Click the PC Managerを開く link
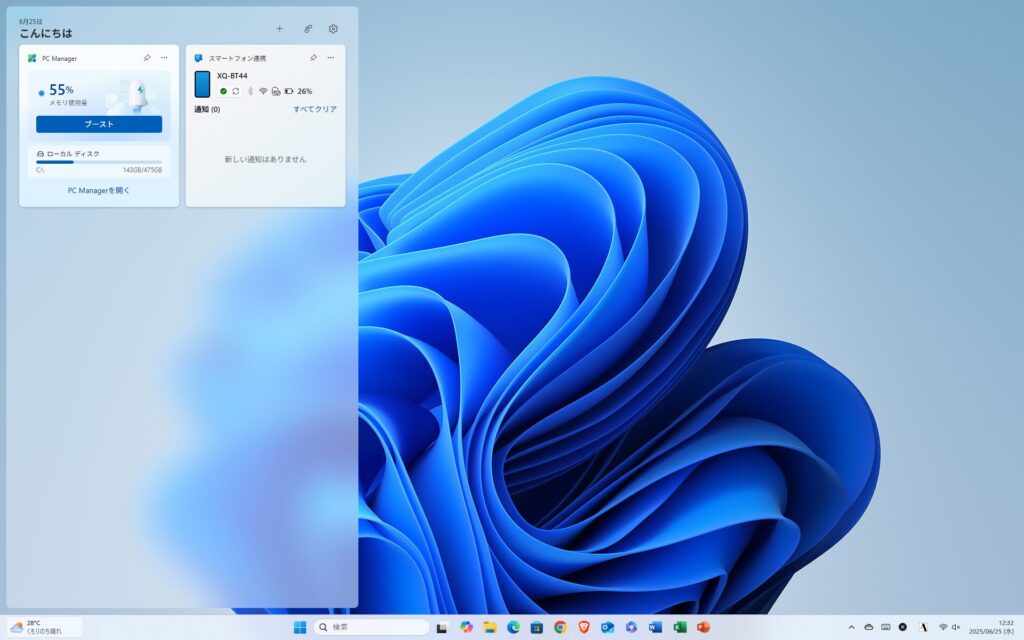The image size is (1024, 640). 99,191
